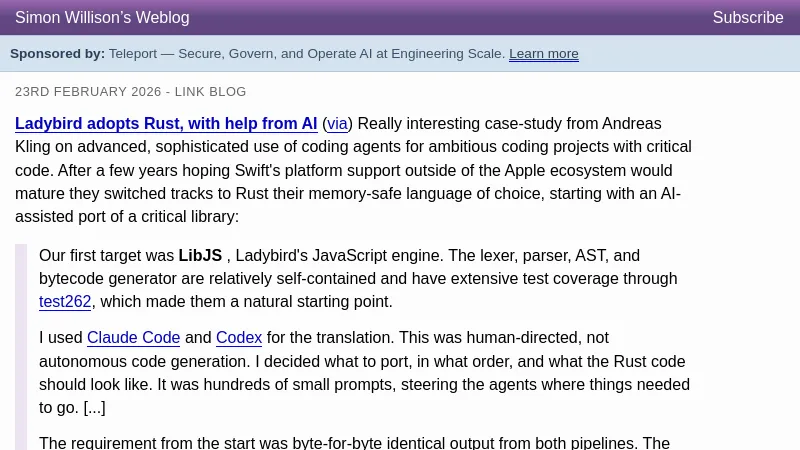The width and height of the screenshot is (800, 450).
Task: Click Subscribe in the header
Action: tap(747, 18)
